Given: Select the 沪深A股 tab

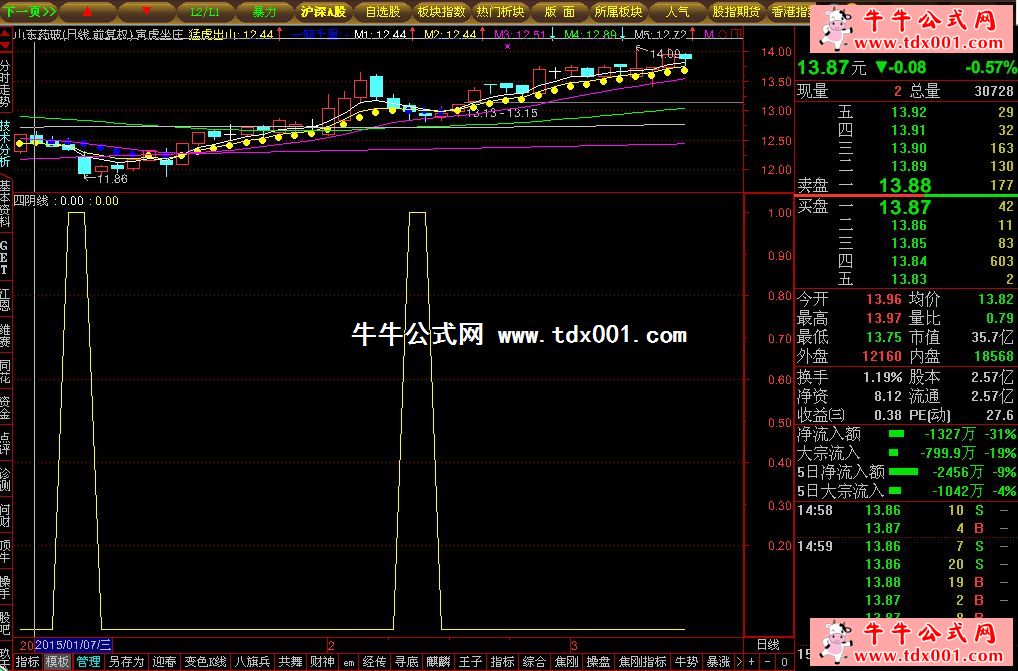Looking at the screenshot, I should 323,12.
